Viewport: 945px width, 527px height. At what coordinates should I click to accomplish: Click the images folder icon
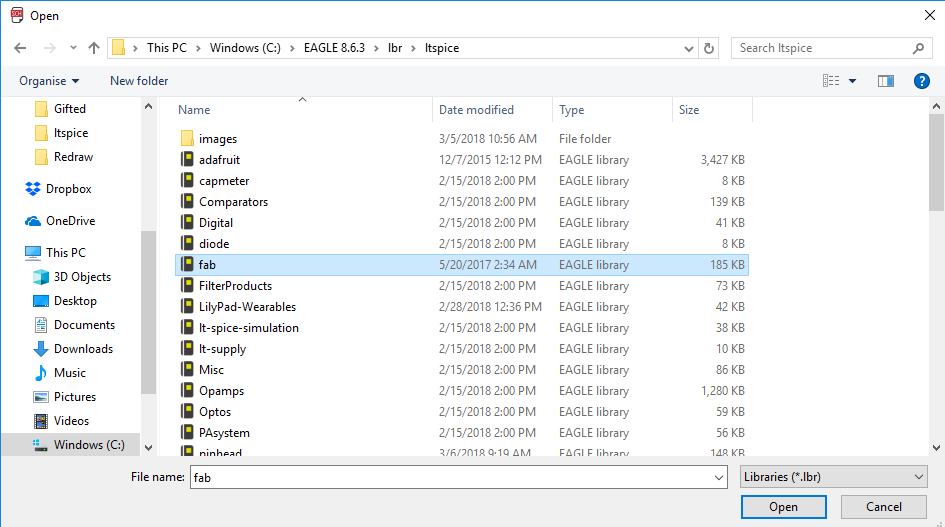point(187,139)
